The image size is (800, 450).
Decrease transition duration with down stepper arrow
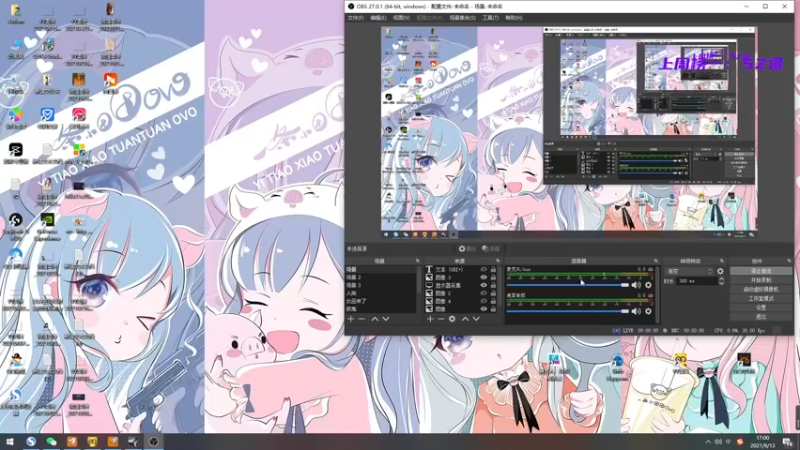click(x=721, y=283)
